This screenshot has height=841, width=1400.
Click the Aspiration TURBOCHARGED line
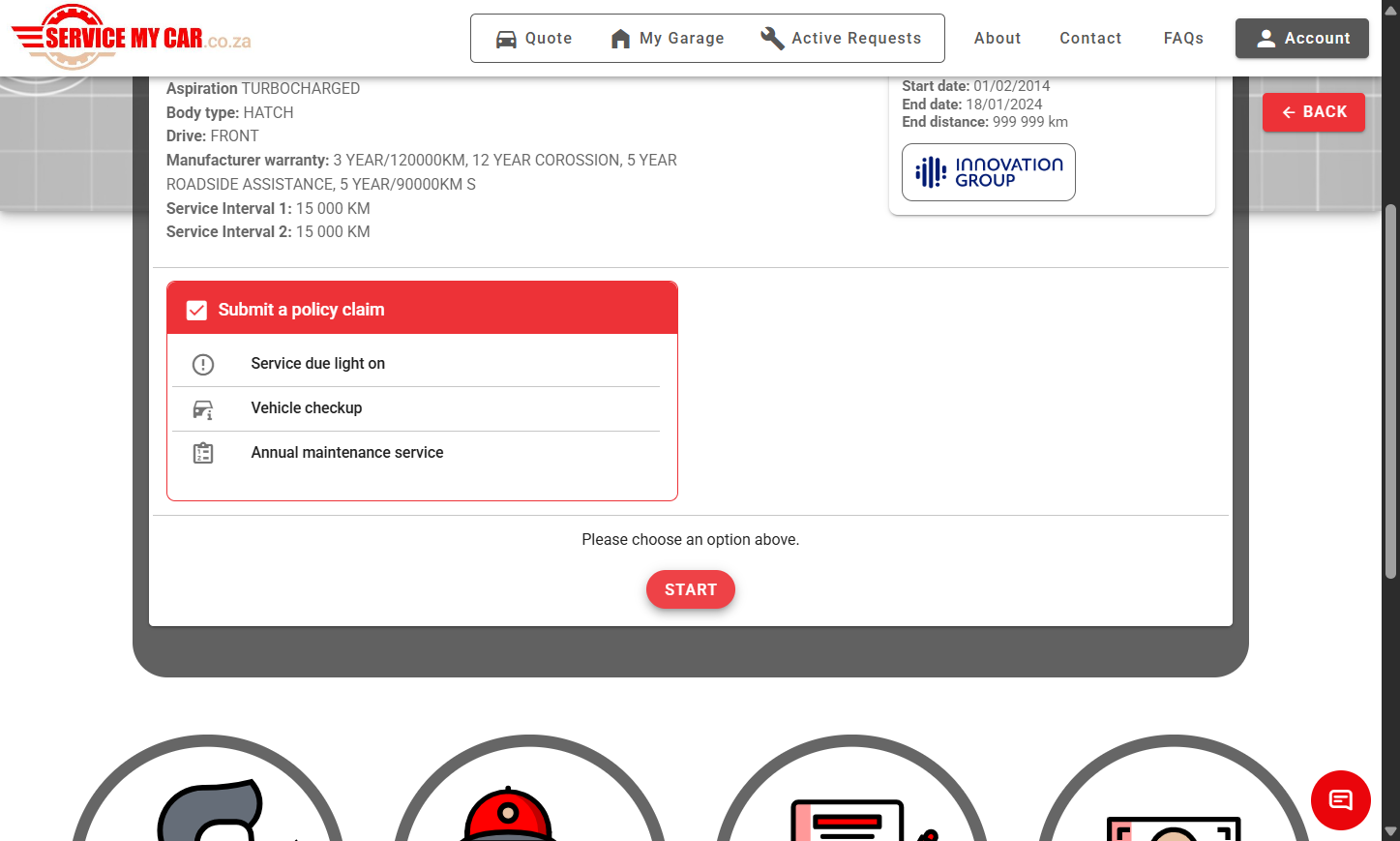click(x=263, y=89)
